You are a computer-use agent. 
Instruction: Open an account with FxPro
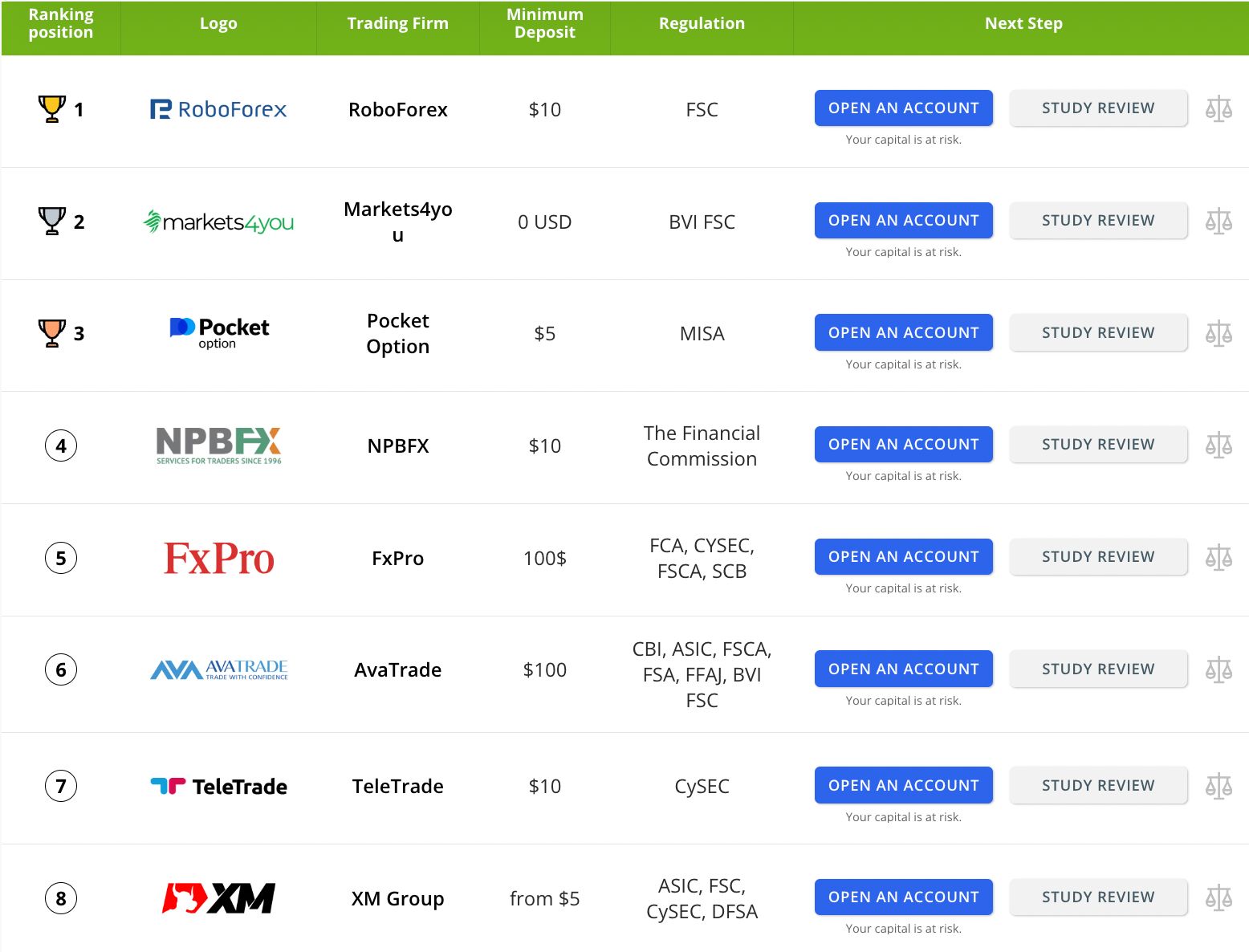[903, 557]
